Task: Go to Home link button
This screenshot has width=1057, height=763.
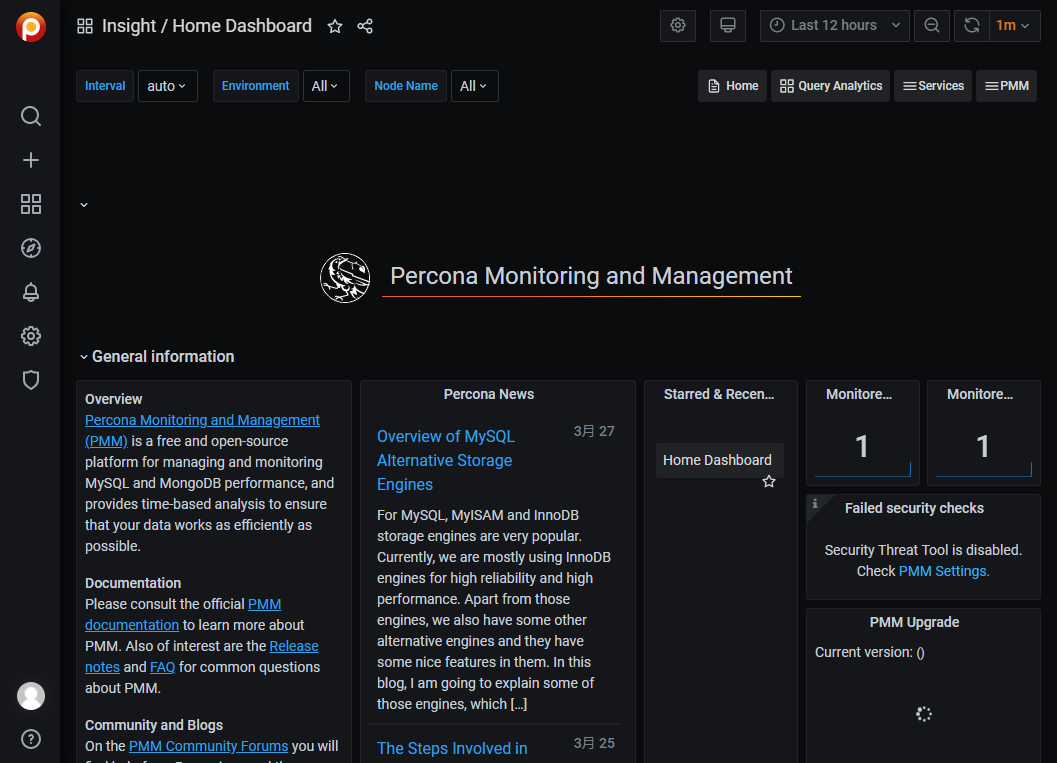Action: (x=733, y=86)
